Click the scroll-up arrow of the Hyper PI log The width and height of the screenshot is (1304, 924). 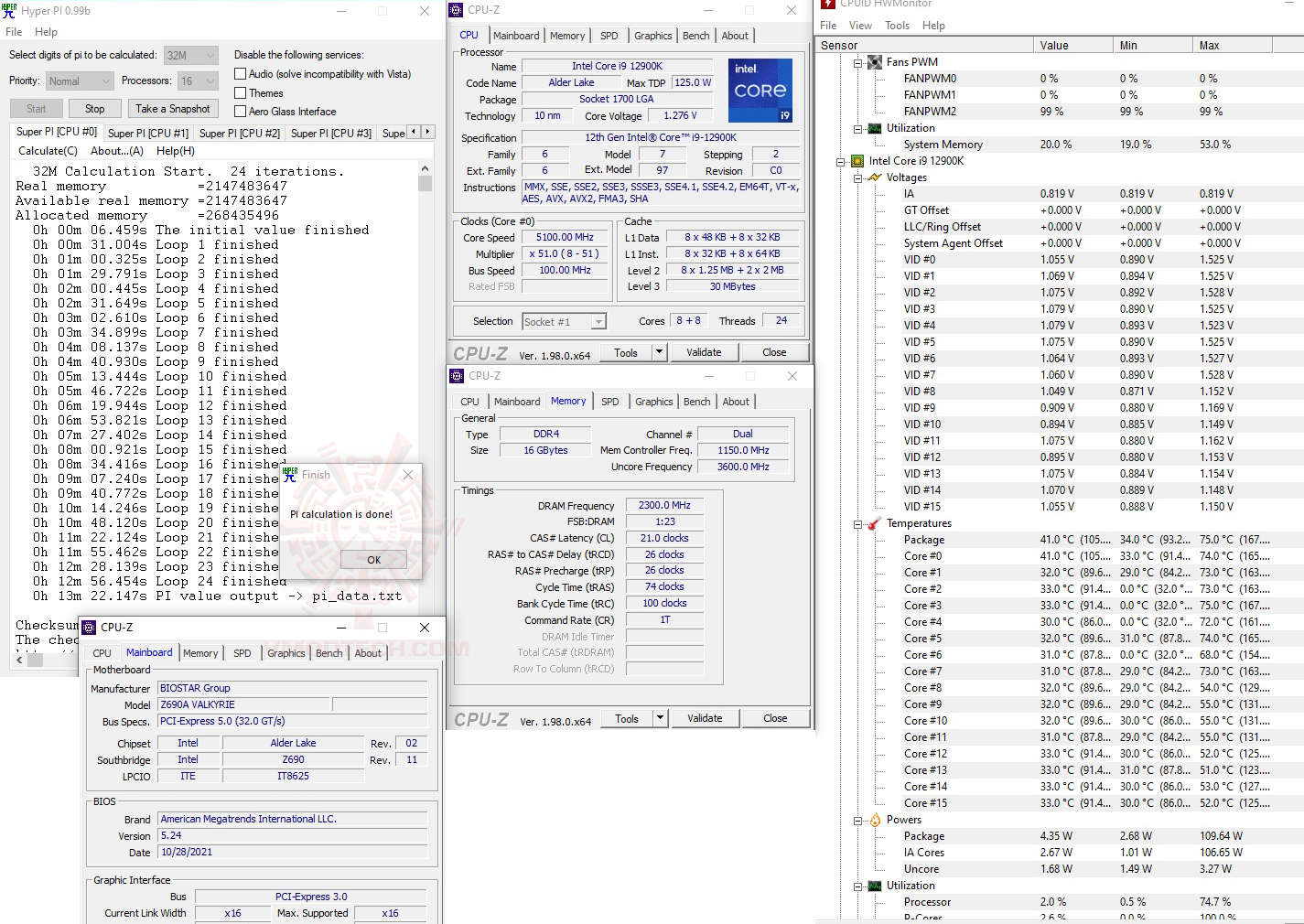point(425,169)
